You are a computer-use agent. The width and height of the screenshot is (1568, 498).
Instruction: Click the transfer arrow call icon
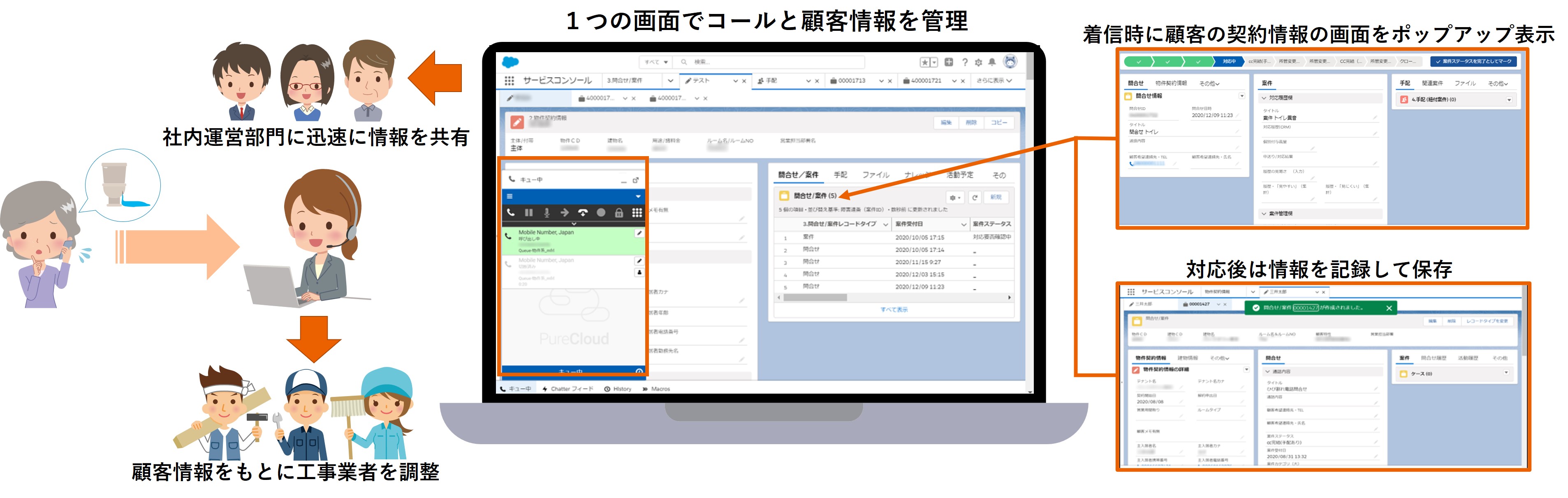click(x=564, y=212)
